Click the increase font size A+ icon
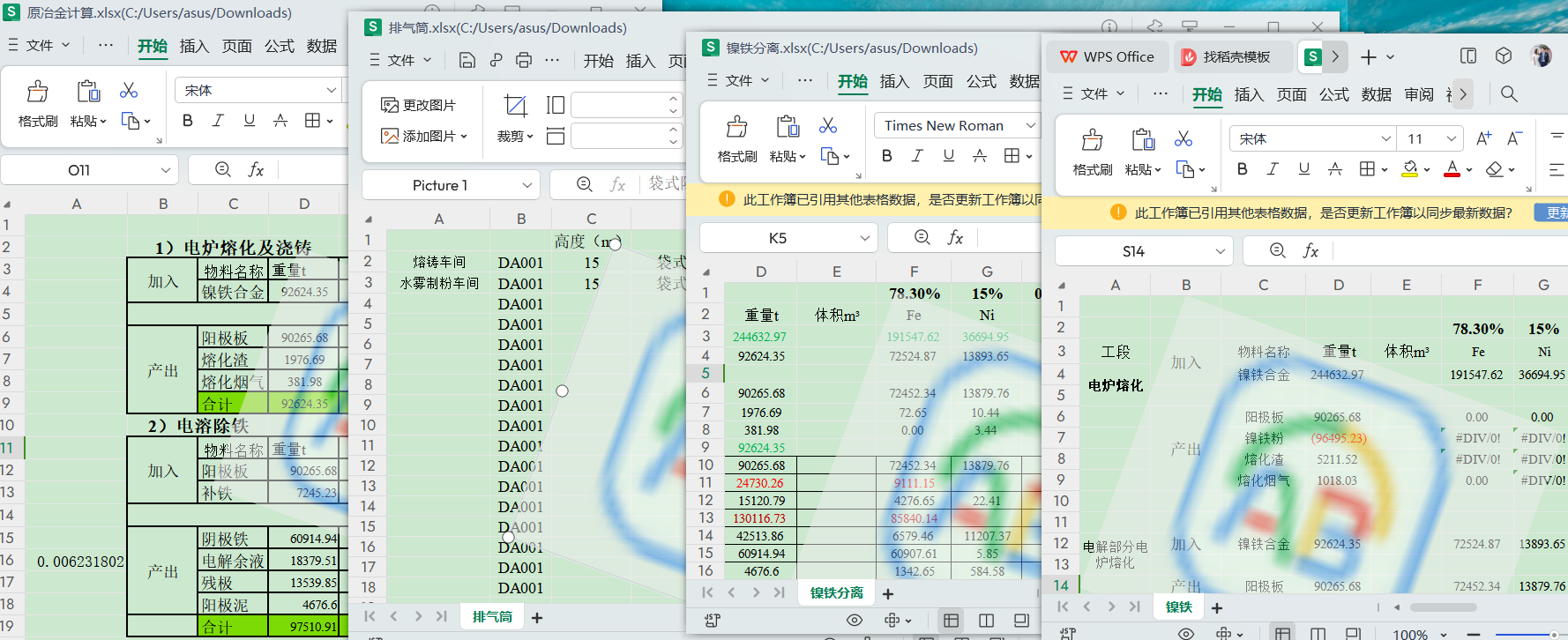 (x=1483, y=138)
